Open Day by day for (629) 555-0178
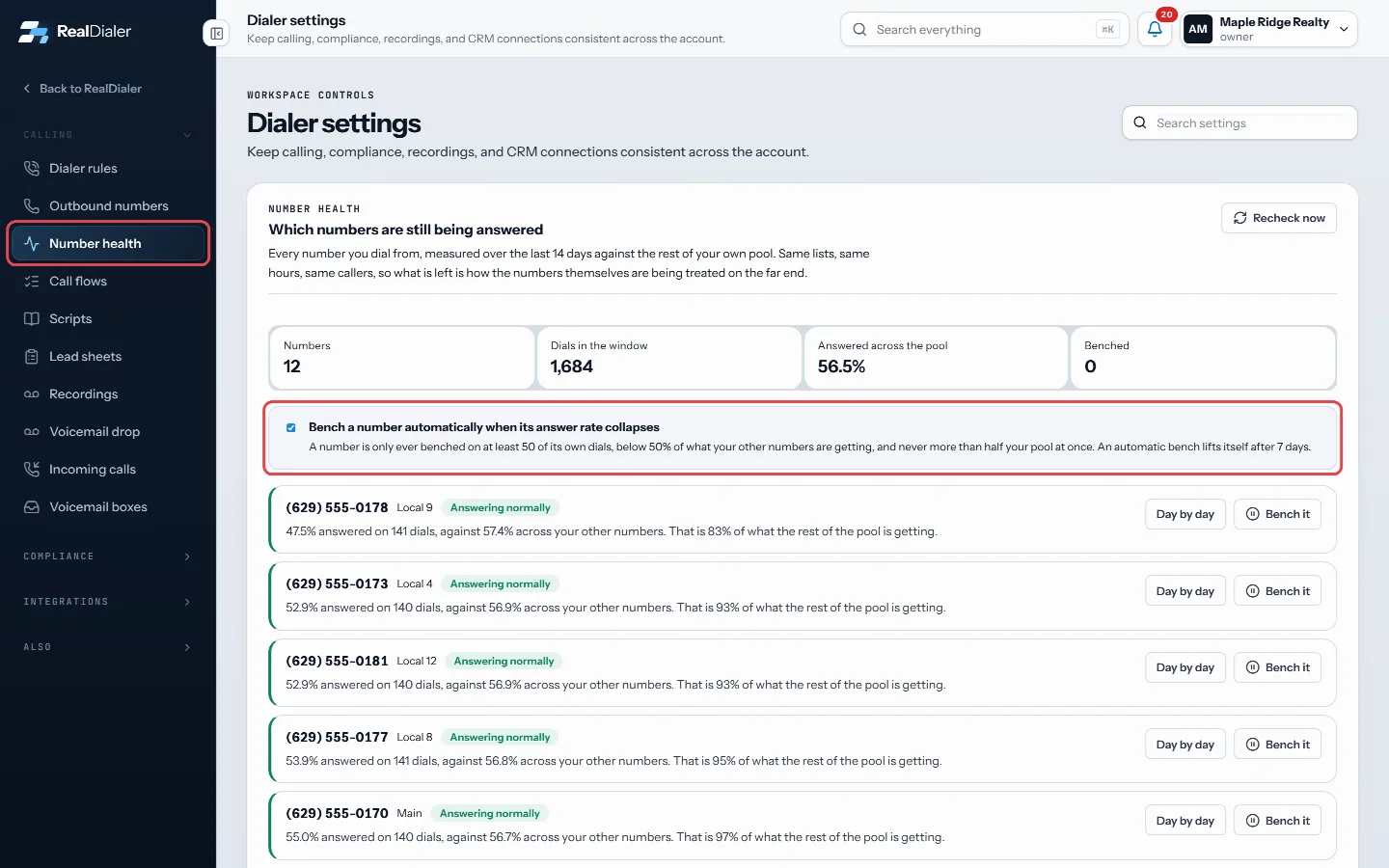The height and width of the screenshot is (868, 1389). coord(1185,514)
